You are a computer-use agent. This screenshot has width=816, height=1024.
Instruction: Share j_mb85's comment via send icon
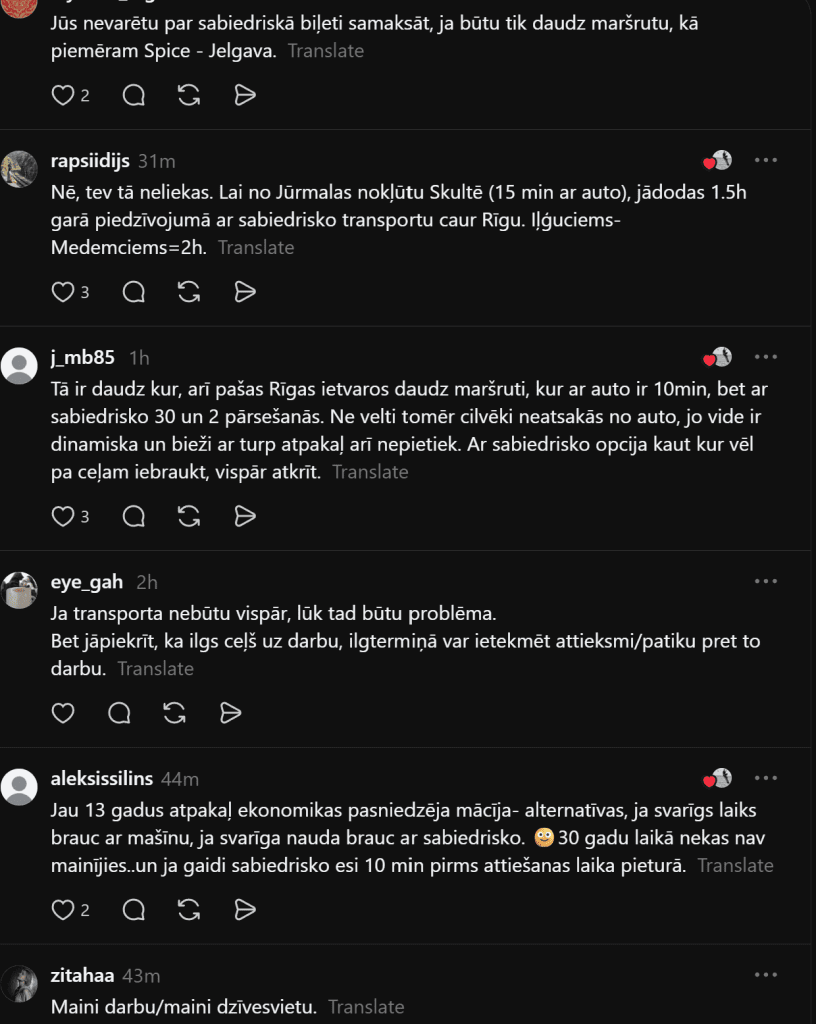(245, 516)
